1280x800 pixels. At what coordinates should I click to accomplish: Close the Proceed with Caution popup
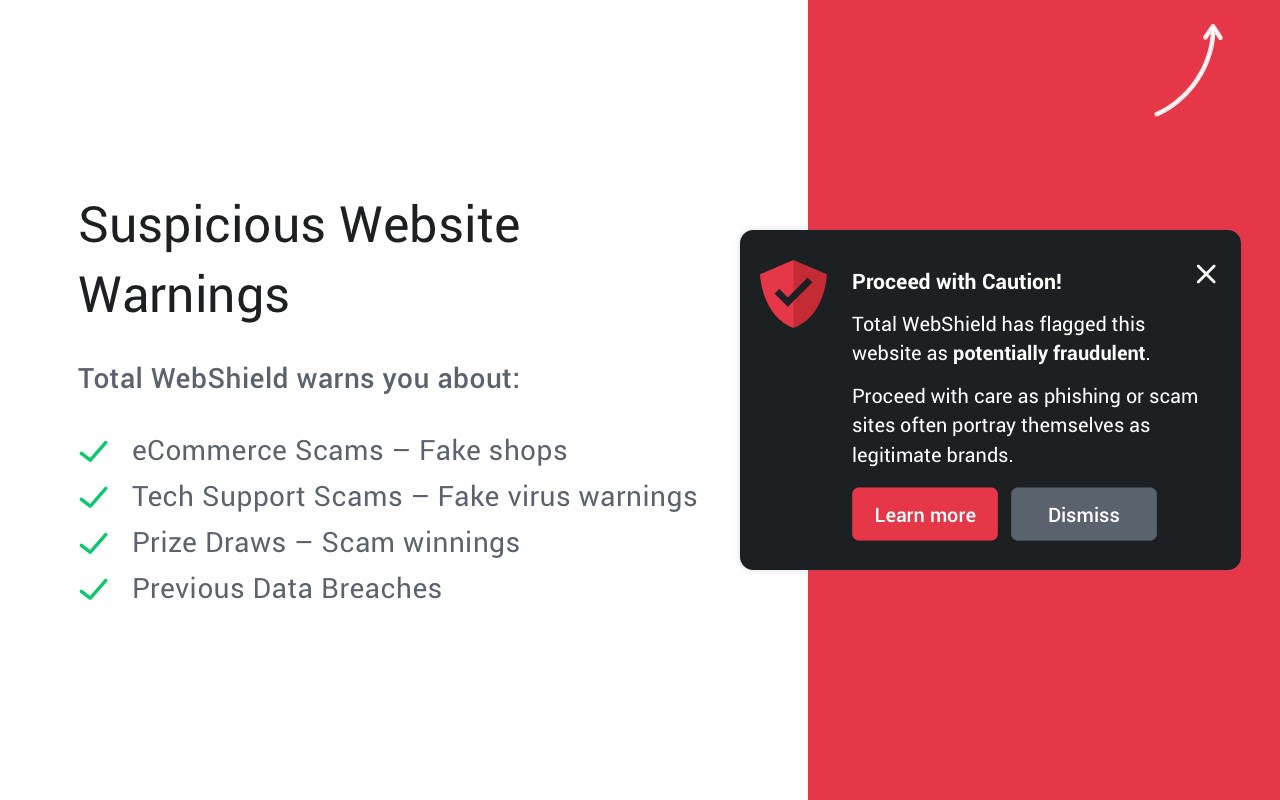coord(1206,274)
